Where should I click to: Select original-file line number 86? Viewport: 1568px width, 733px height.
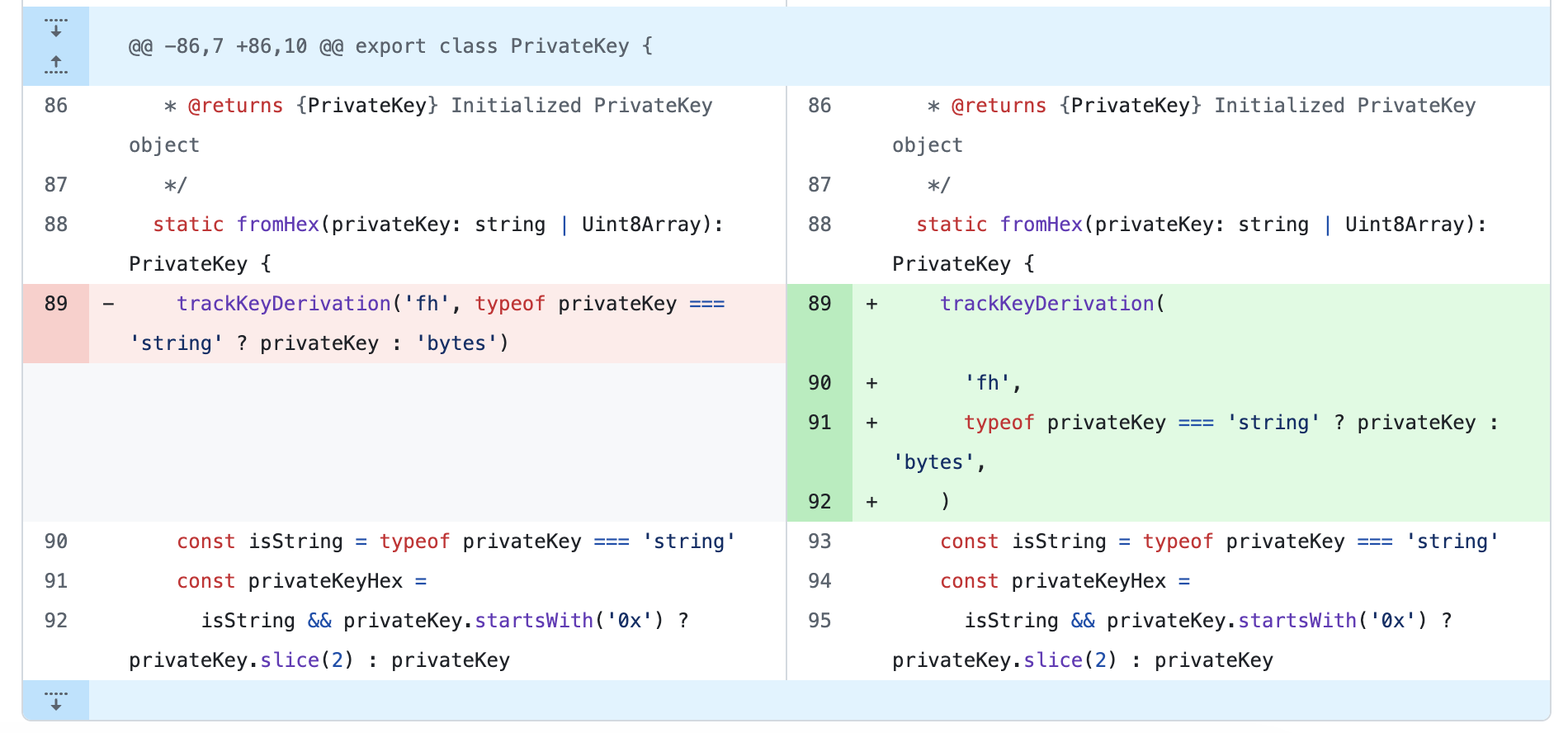click(x=55, y=105)
